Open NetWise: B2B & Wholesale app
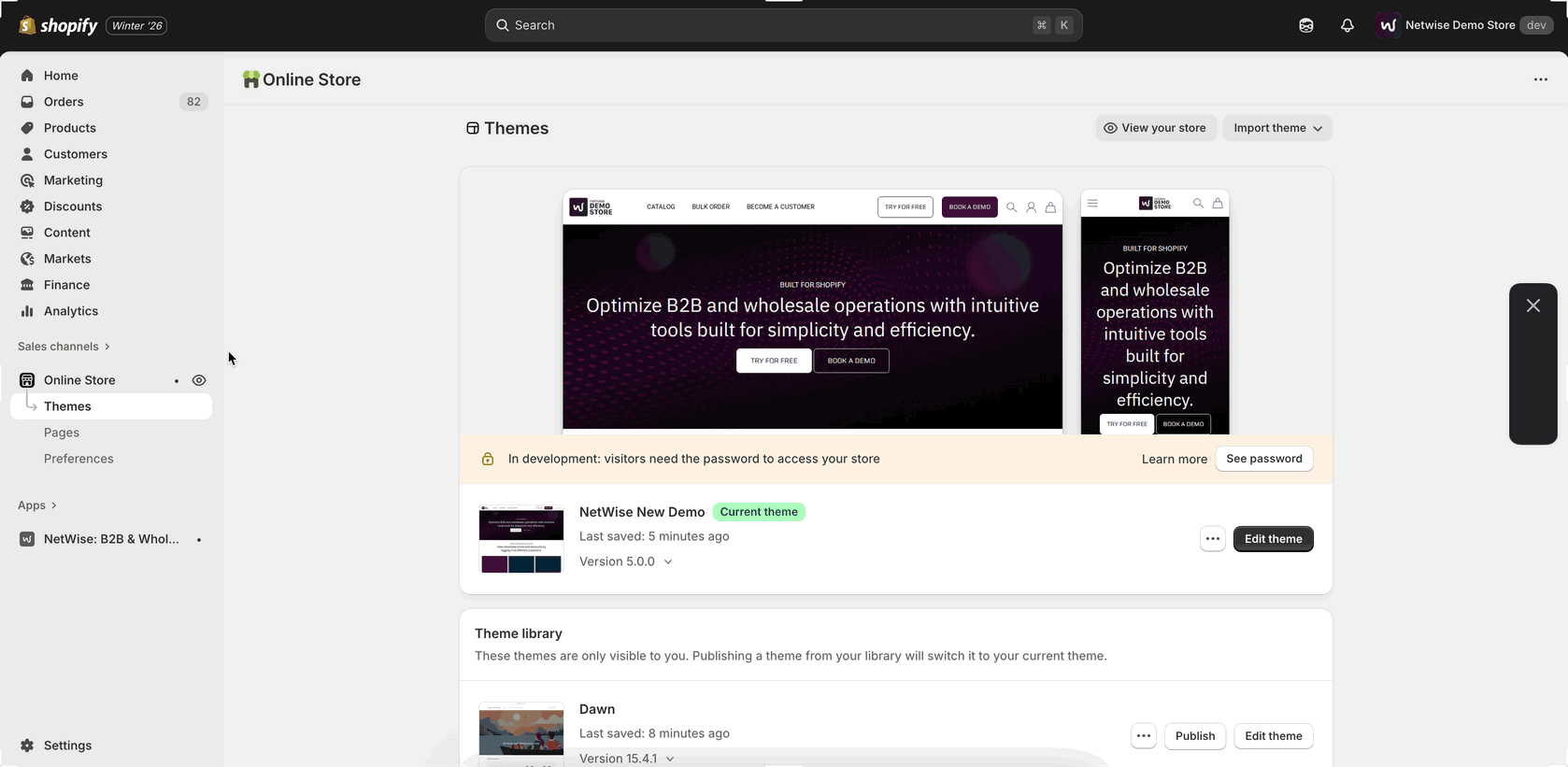1568x767 pixels. (111, 539)
